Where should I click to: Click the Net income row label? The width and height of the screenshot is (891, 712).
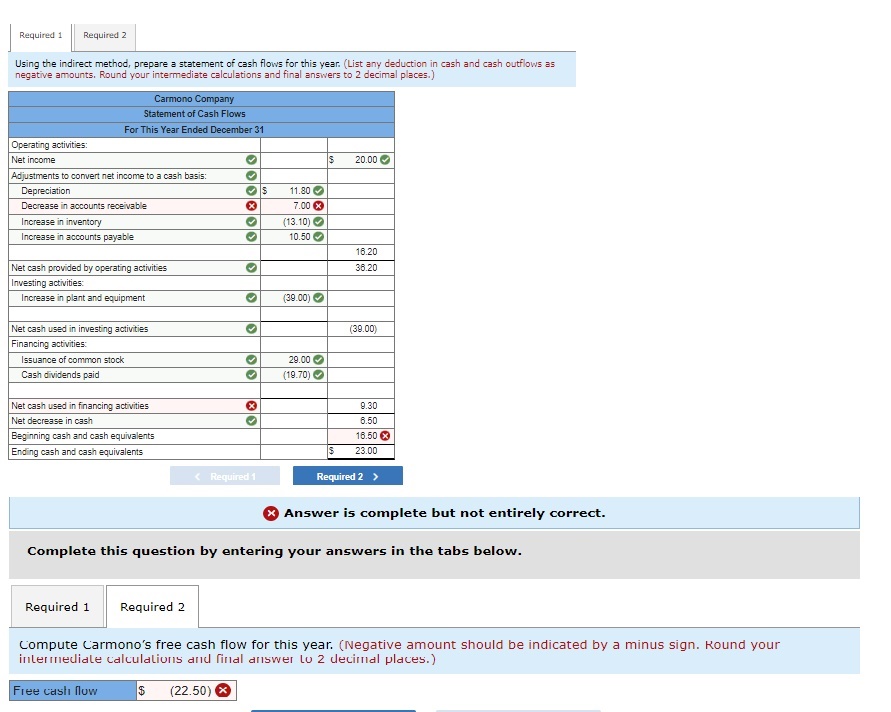click(x=35, y=160)
